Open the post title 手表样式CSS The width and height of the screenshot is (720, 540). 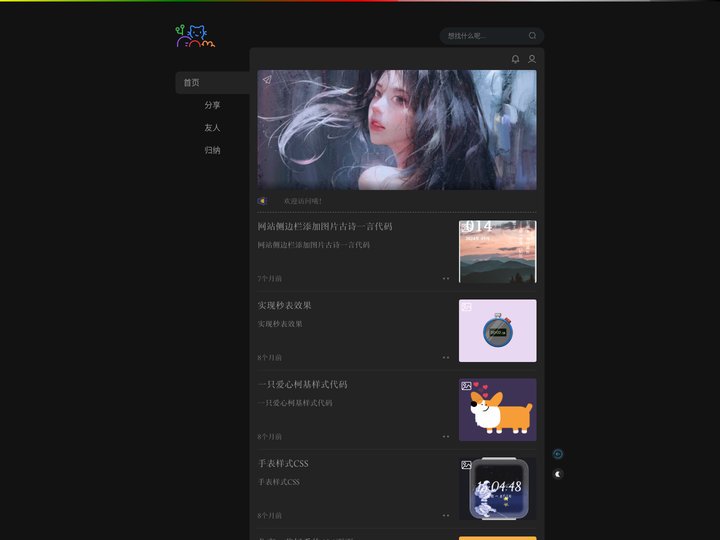tap(283, 463)
